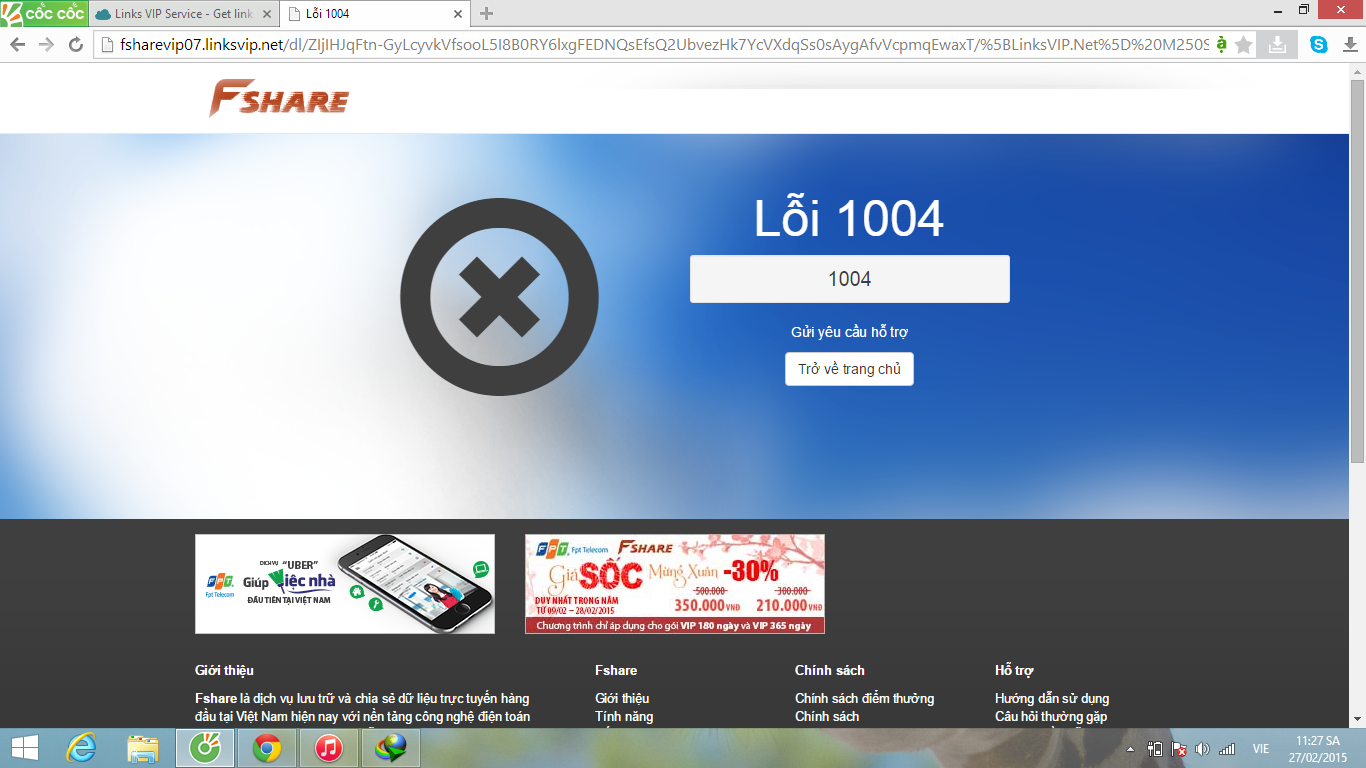Image resolution: width=1366 pixels, height=768 pixels.
Task: Open the volume speaker tray icon
Action: 1202,748
